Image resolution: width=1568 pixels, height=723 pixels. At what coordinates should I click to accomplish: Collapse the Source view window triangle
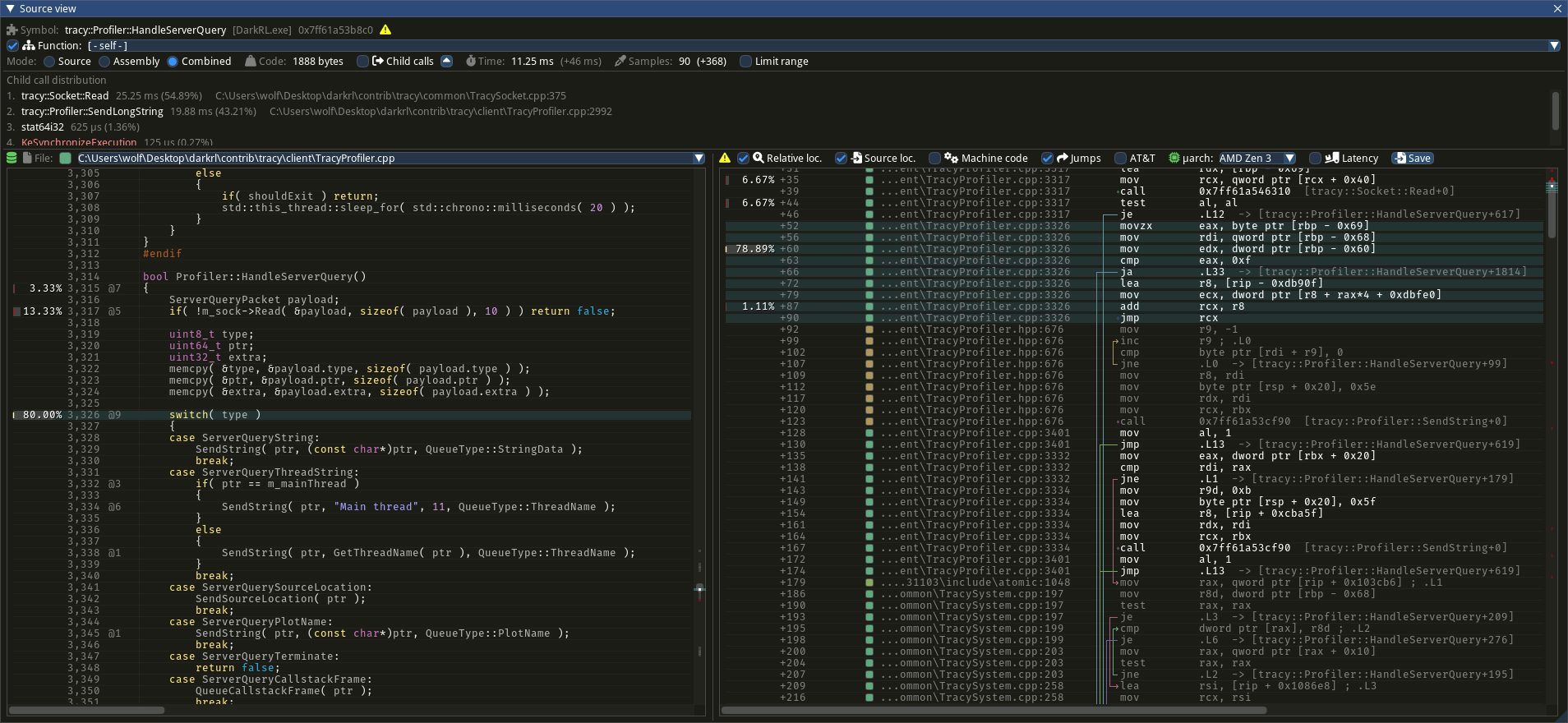pos(10,8)
